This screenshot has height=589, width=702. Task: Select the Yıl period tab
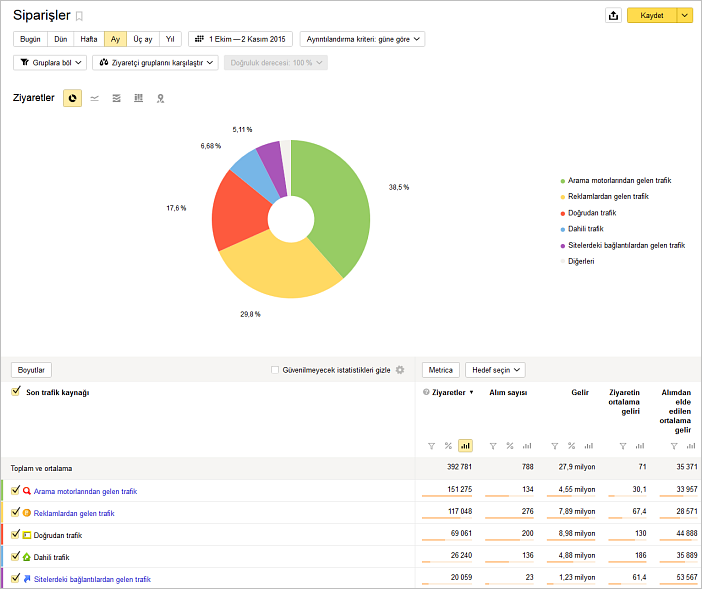point(170,39)
